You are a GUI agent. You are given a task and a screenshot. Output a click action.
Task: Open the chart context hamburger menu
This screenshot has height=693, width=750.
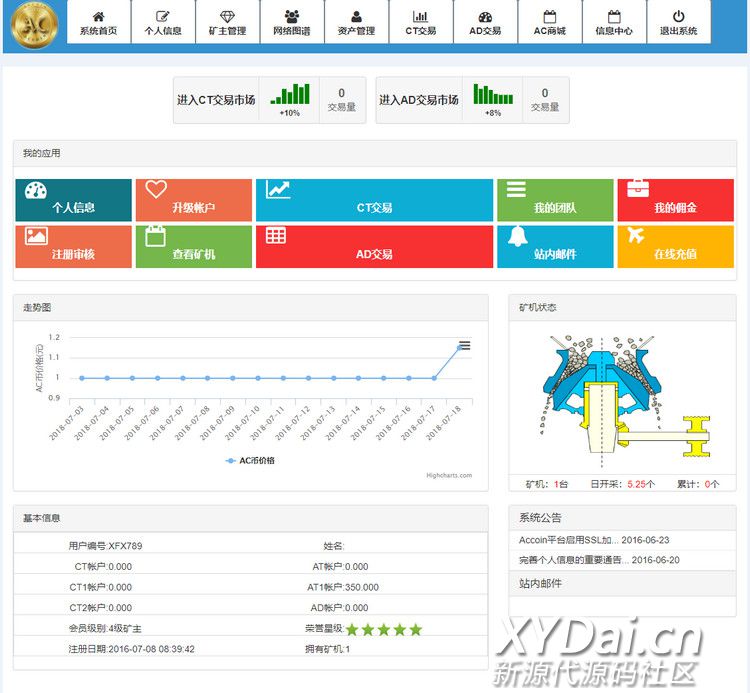click(464, 345)
